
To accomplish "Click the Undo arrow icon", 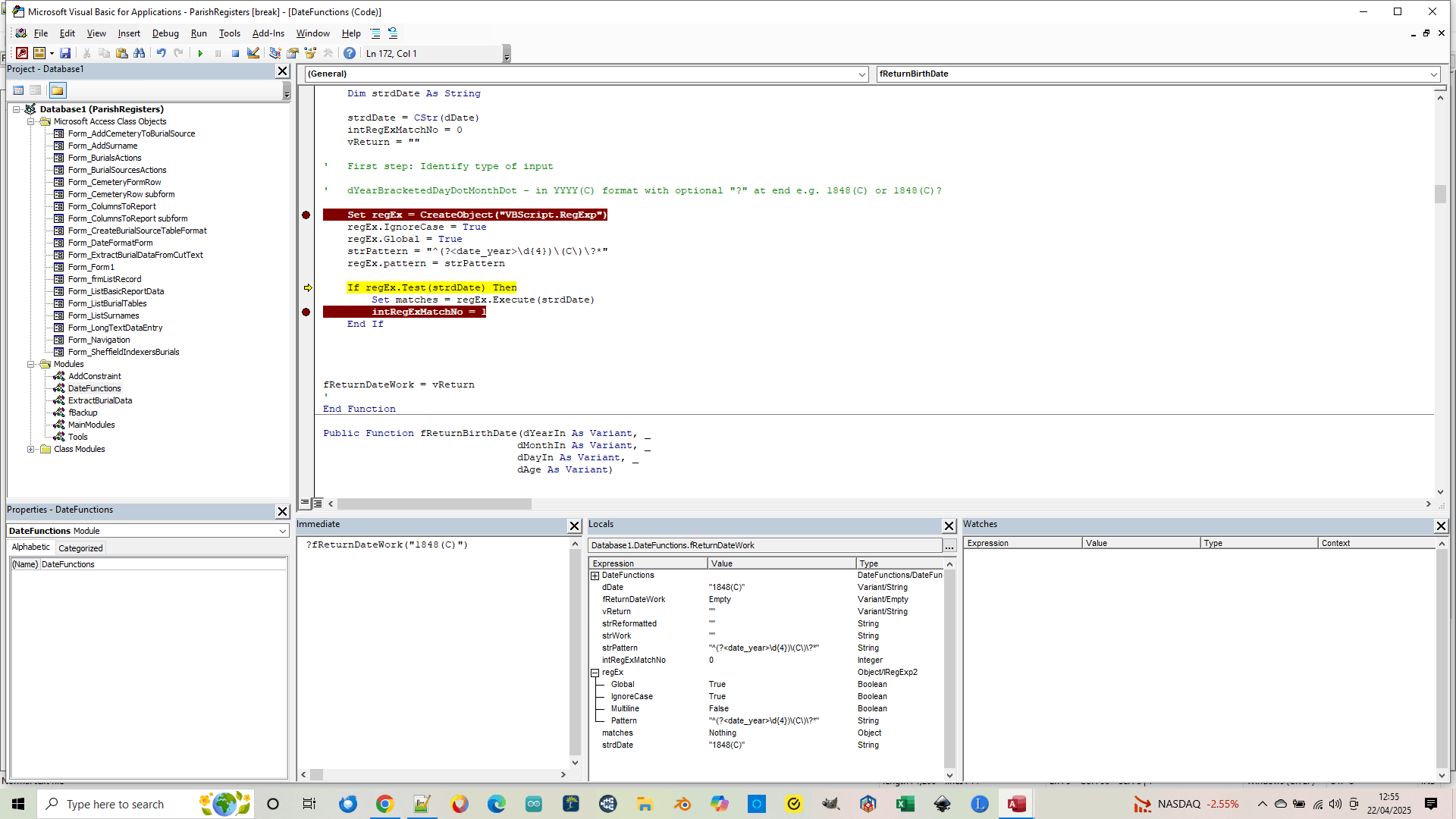I will click(161, 53).
